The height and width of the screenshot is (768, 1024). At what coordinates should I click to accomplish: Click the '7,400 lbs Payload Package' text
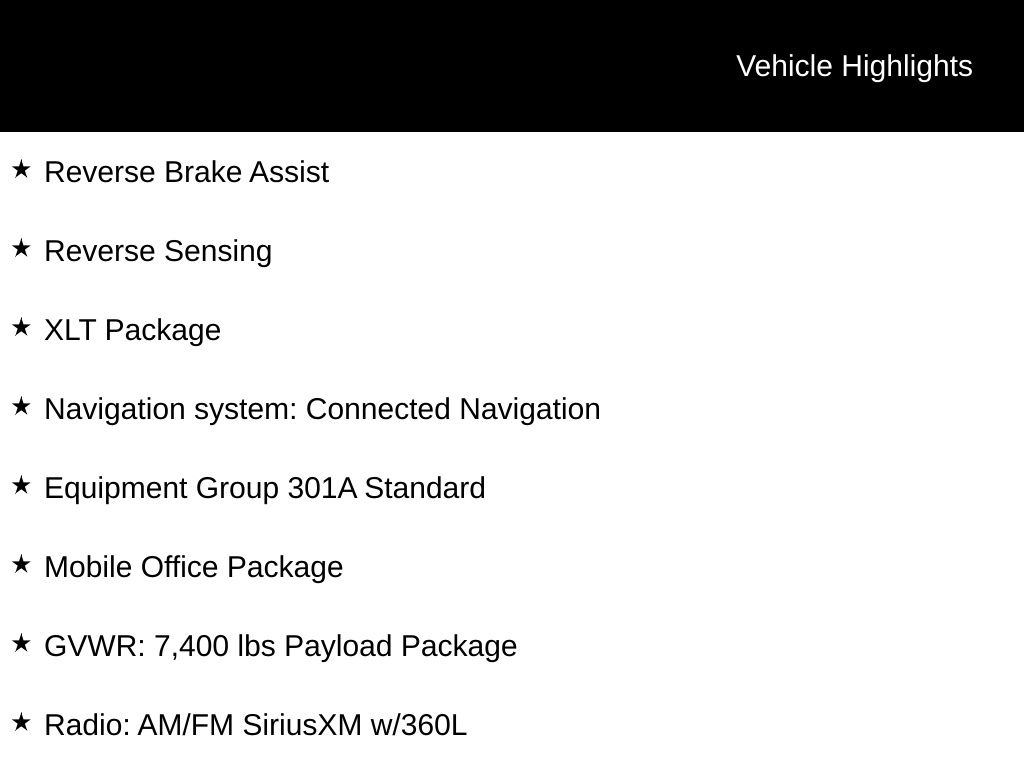335,646
